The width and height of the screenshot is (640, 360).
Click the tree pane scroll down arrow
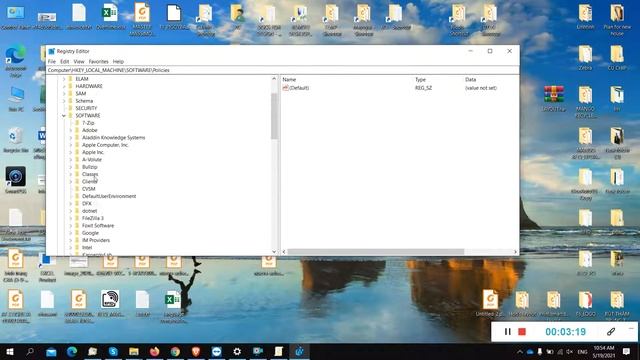coord(274,252)
